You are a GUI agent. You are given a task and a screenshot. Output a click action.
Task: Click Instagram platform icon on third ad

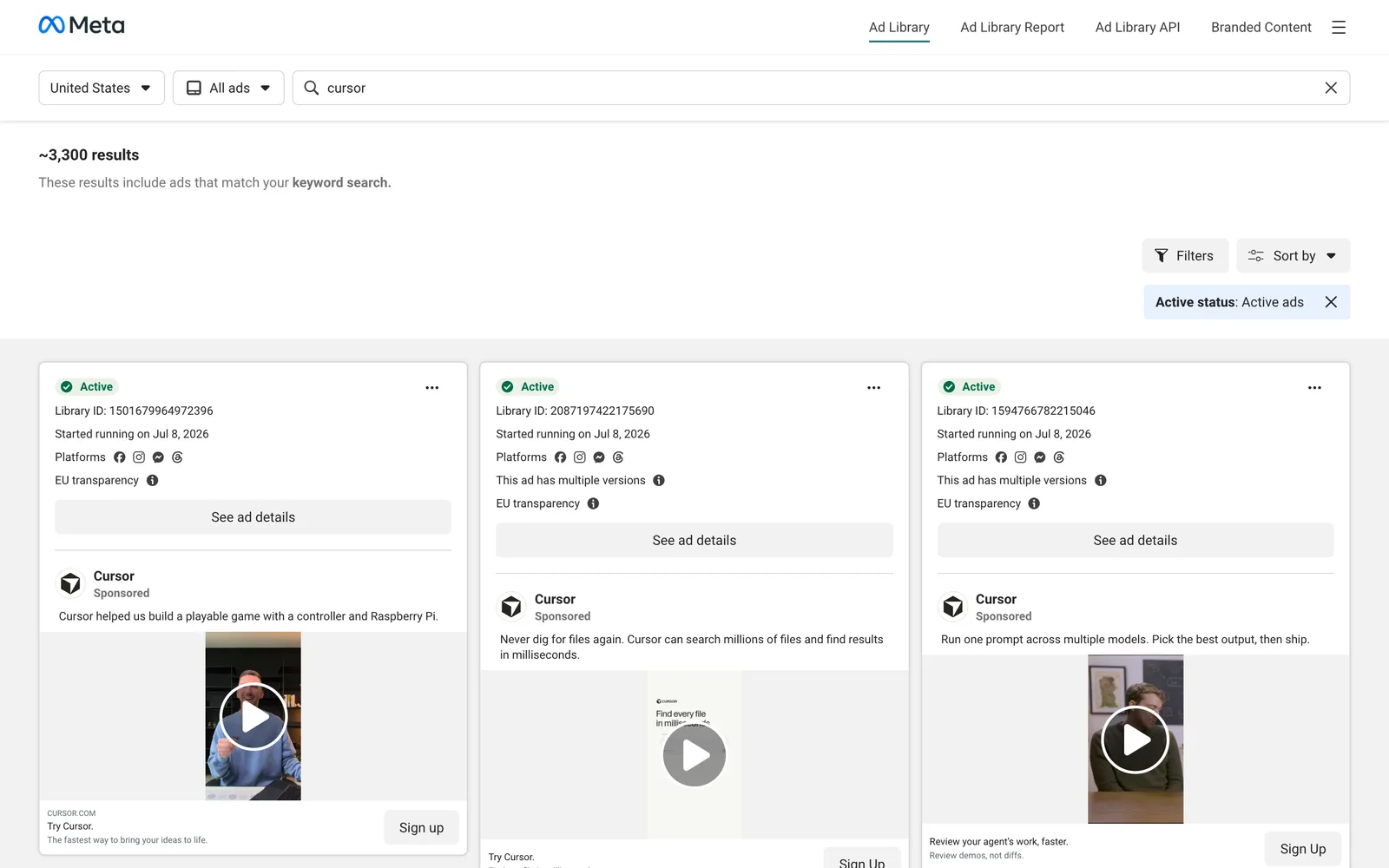1021,457
